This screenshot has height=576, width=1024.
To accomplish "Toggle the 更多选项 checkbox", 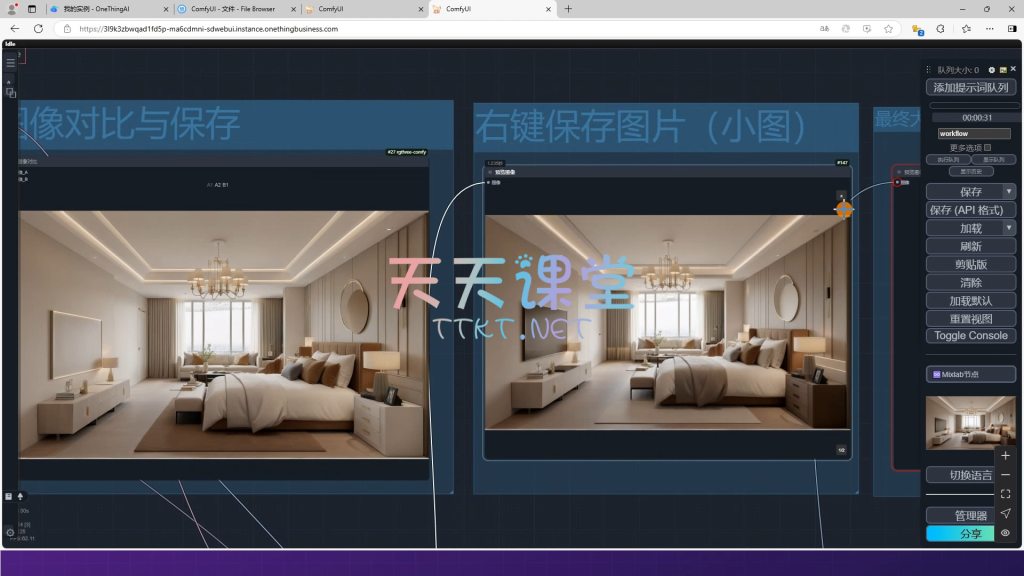I will 987,147.
